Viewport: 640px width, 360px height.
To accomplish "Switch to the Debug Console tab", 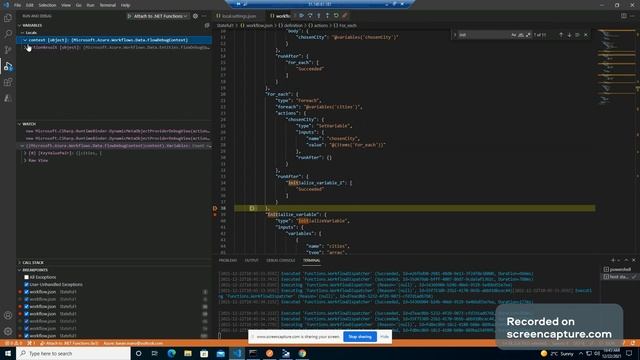I will click(280, 260).
